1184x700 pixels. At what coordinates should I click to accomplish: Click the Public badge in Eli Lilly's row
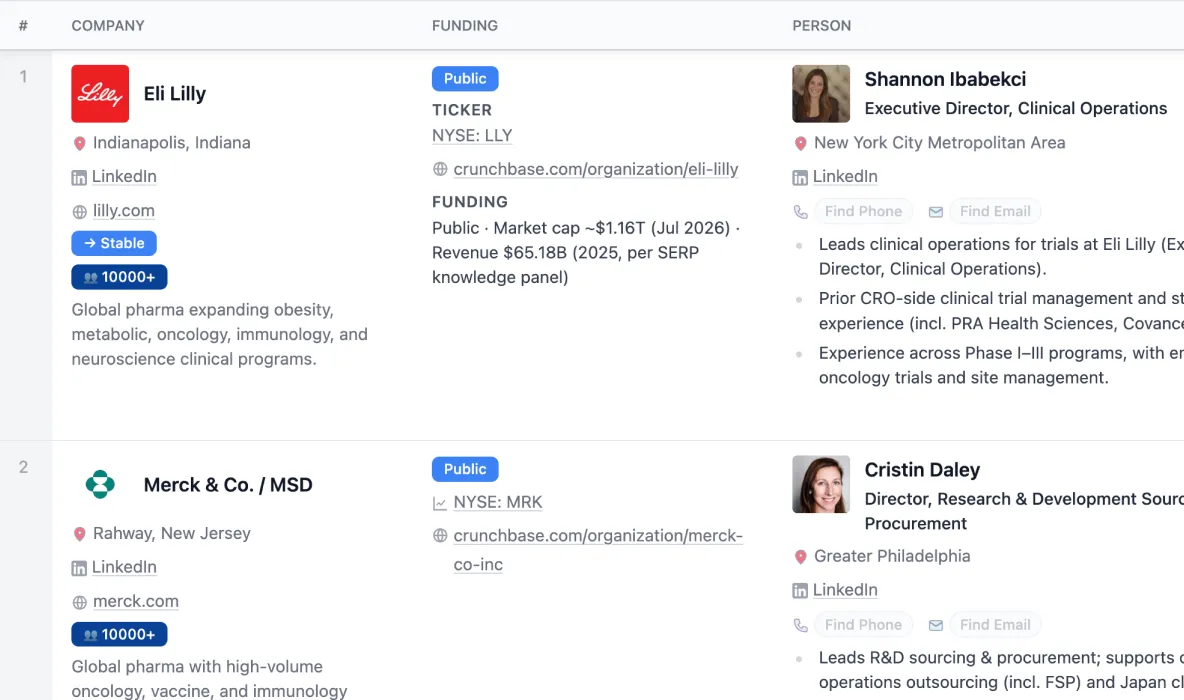click(465, 79)
